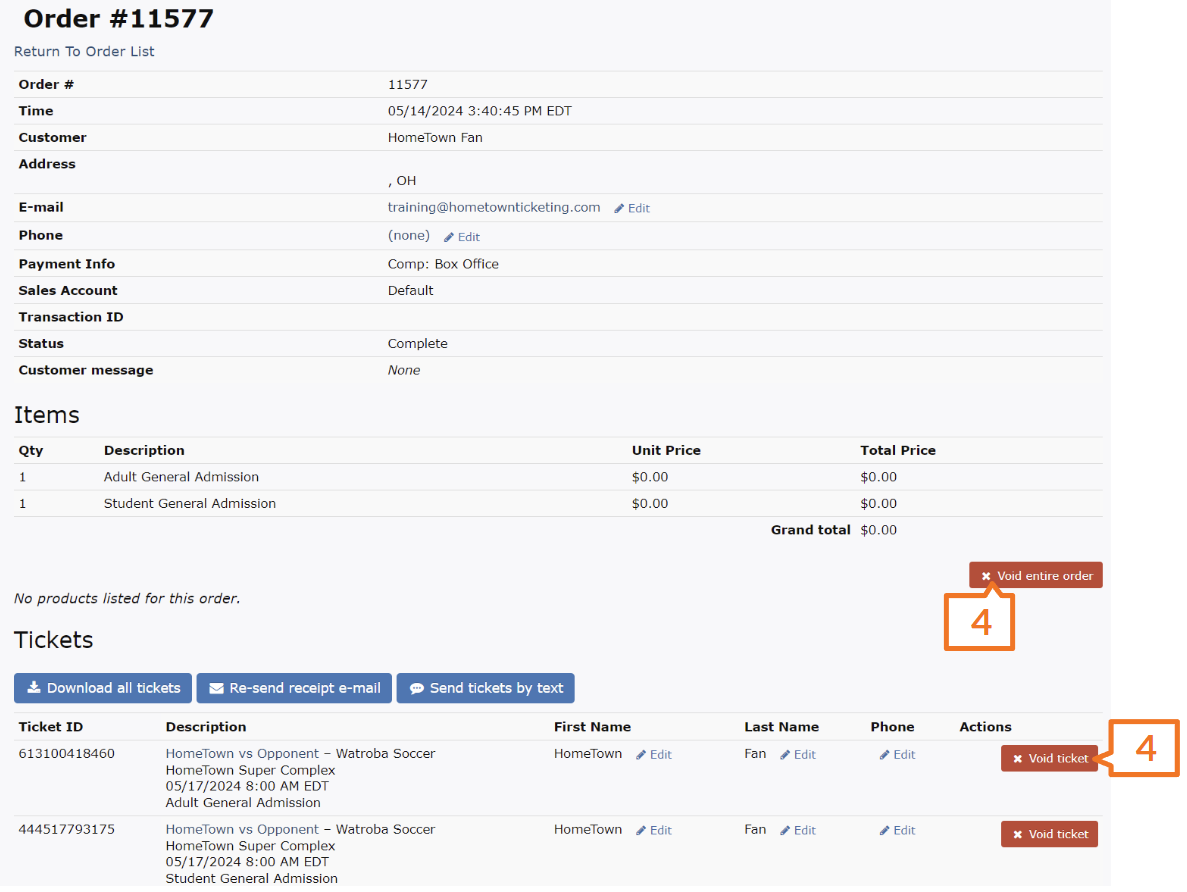Click the training@hometownticketing.com e-mail address
Image resolution: width=1187 pixels, height=892 pixels.
coord(494,208)
